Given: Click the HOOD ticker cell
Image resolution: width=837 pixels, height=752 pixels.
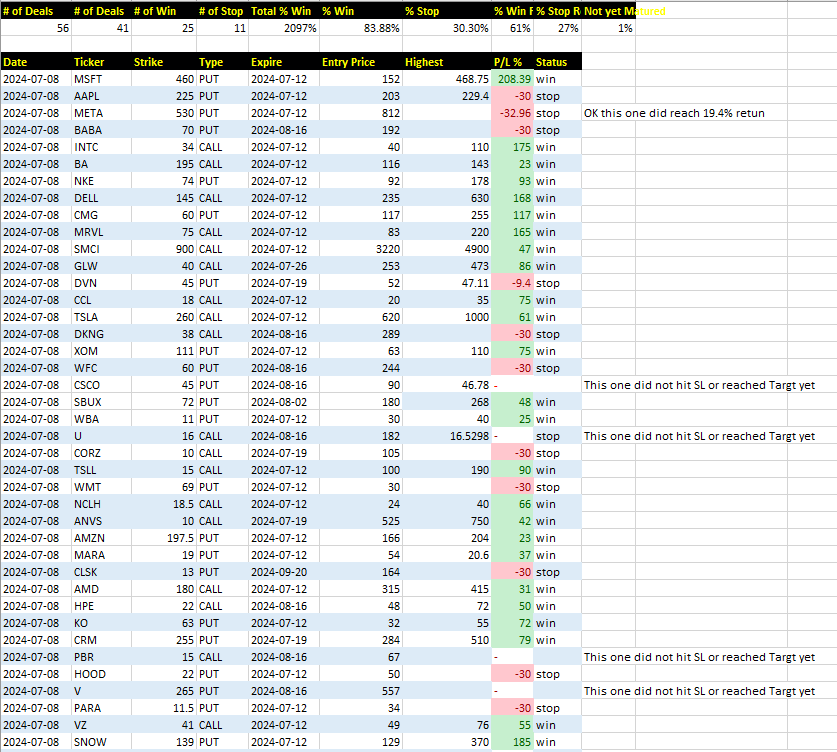Looking at the screenshot, I should click(101, 674).
